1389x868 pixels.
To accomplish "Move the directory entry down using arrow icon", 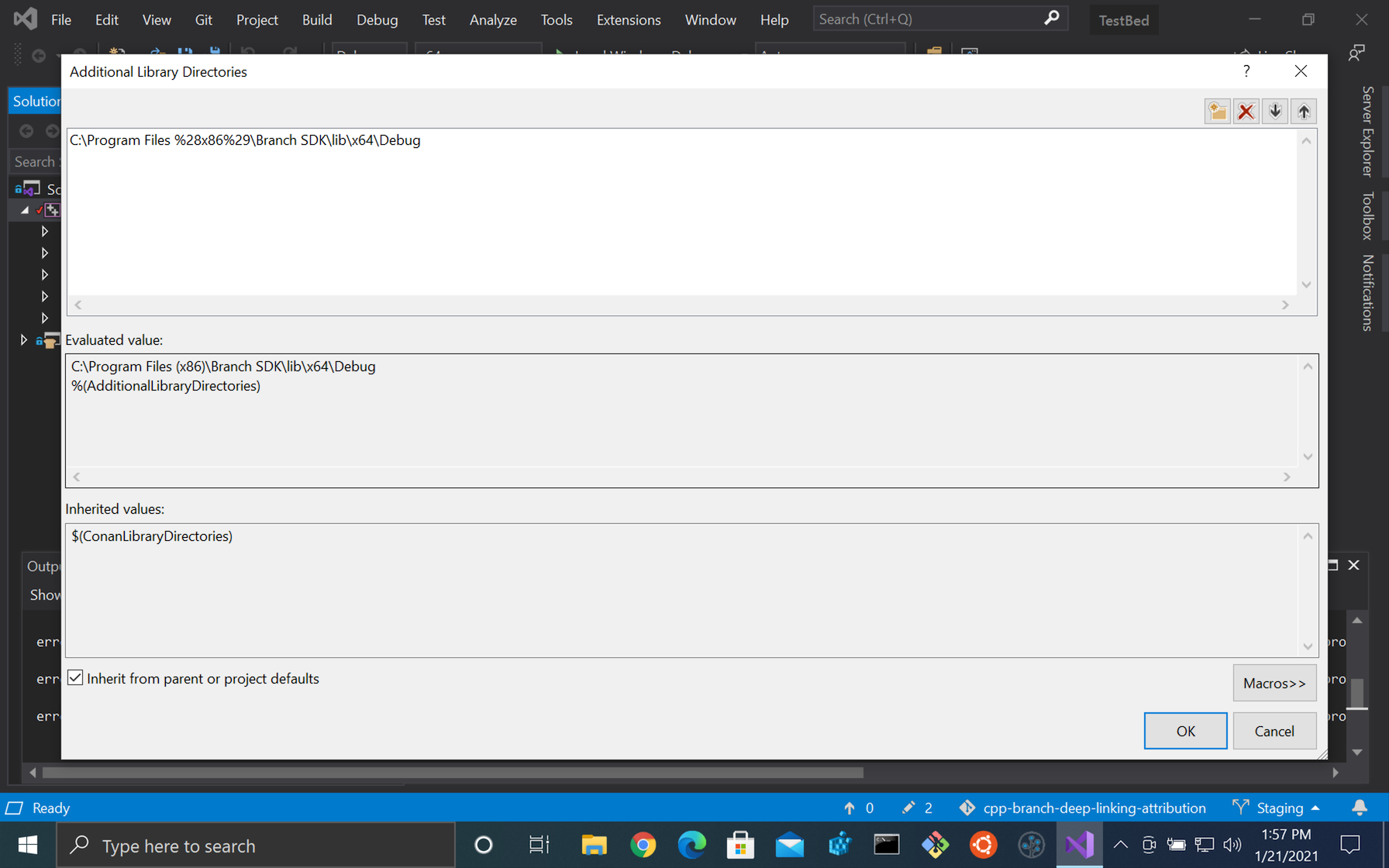I will (1274, 111).
